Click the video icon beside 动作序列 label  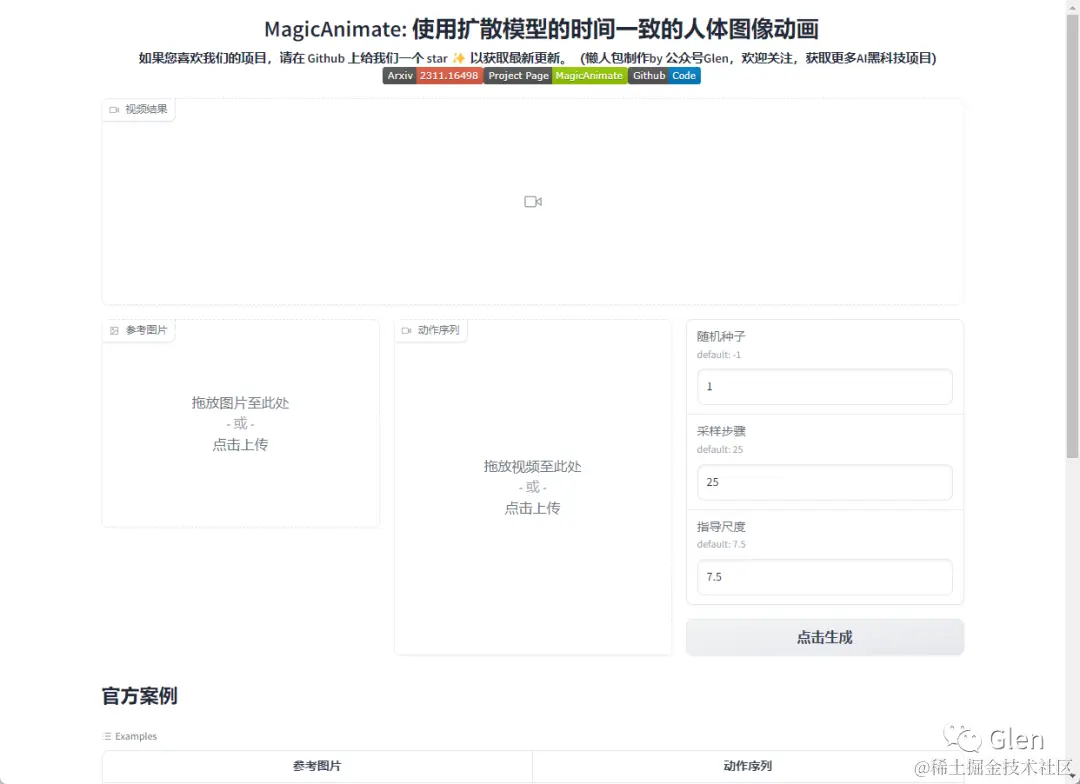(408, 330)
